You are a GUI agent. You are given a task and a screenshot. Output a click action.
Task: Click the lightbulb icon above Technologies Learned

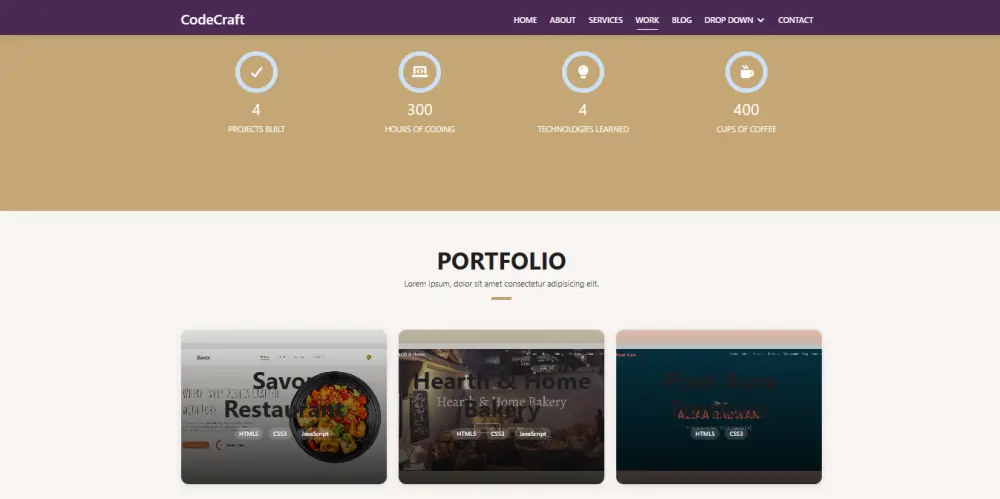583,72
